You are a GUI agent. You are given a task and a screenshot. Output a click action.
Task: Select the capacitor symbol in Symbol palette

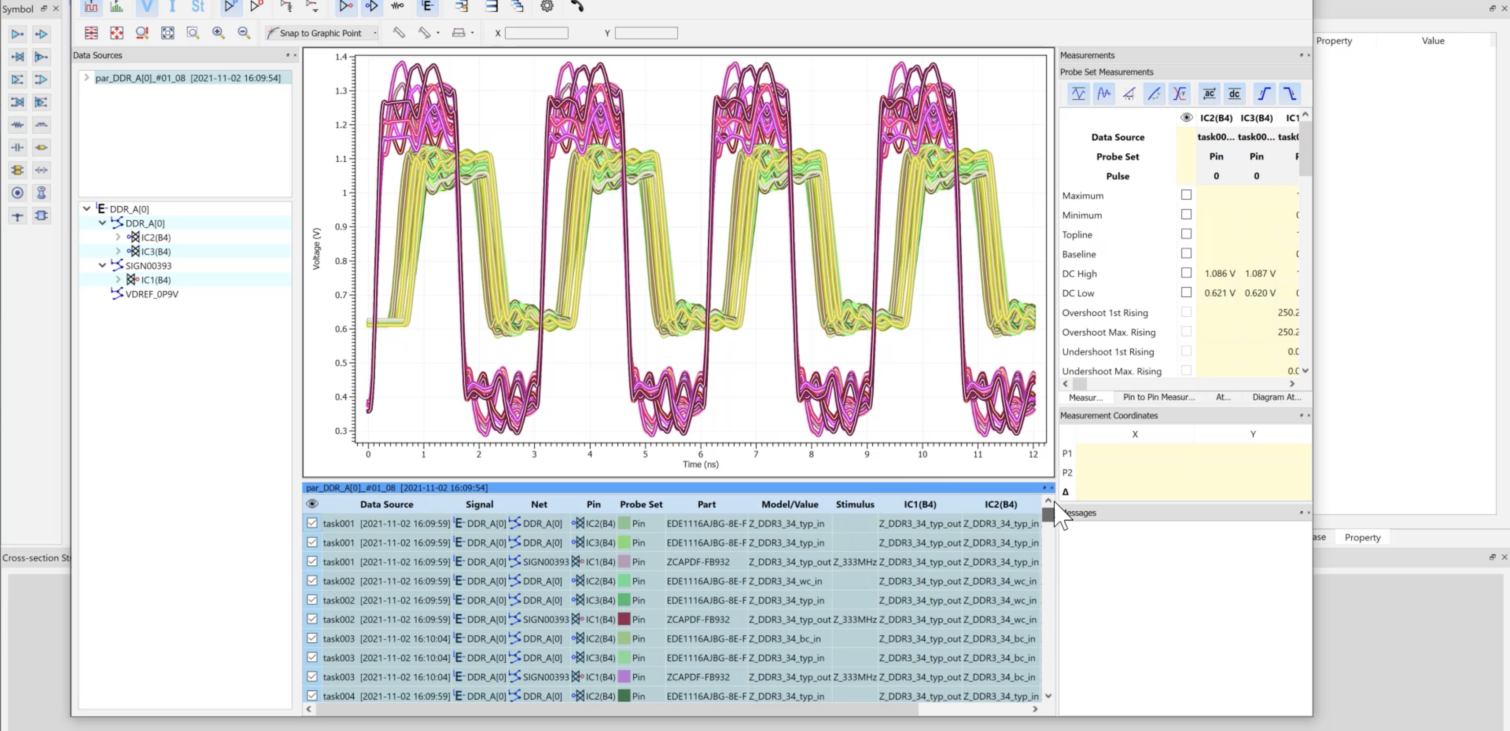pyautogui.click(x=17, y=148)
